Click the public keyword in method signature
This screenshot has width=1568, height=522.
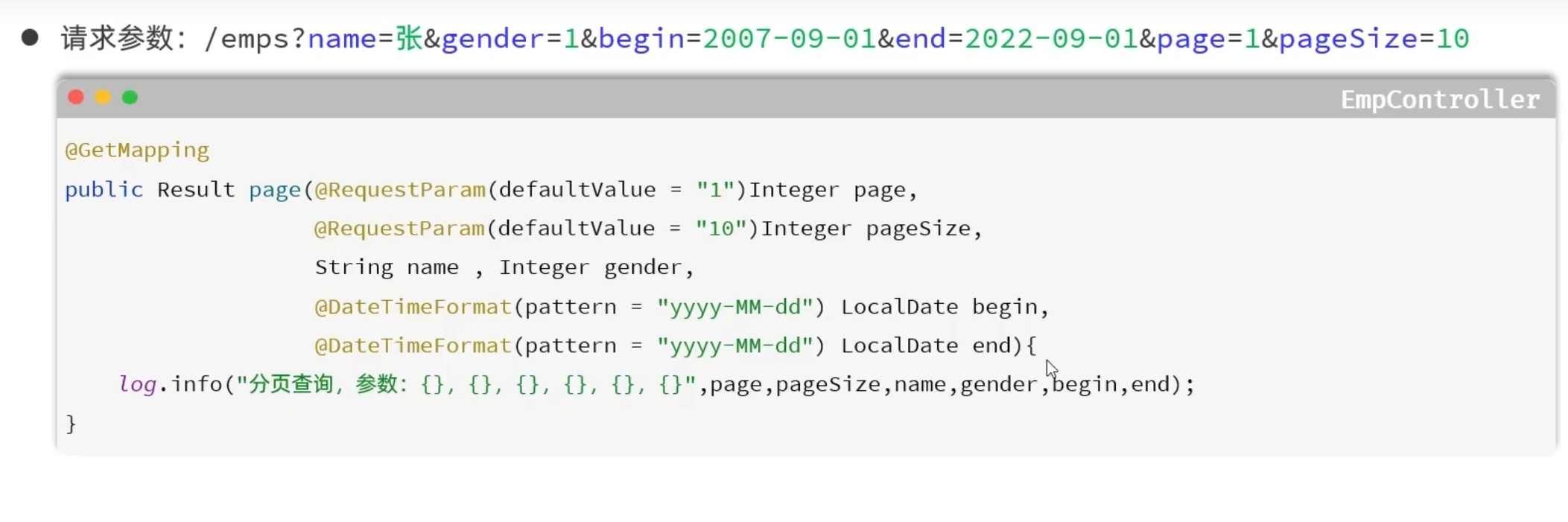coord(104,190)
